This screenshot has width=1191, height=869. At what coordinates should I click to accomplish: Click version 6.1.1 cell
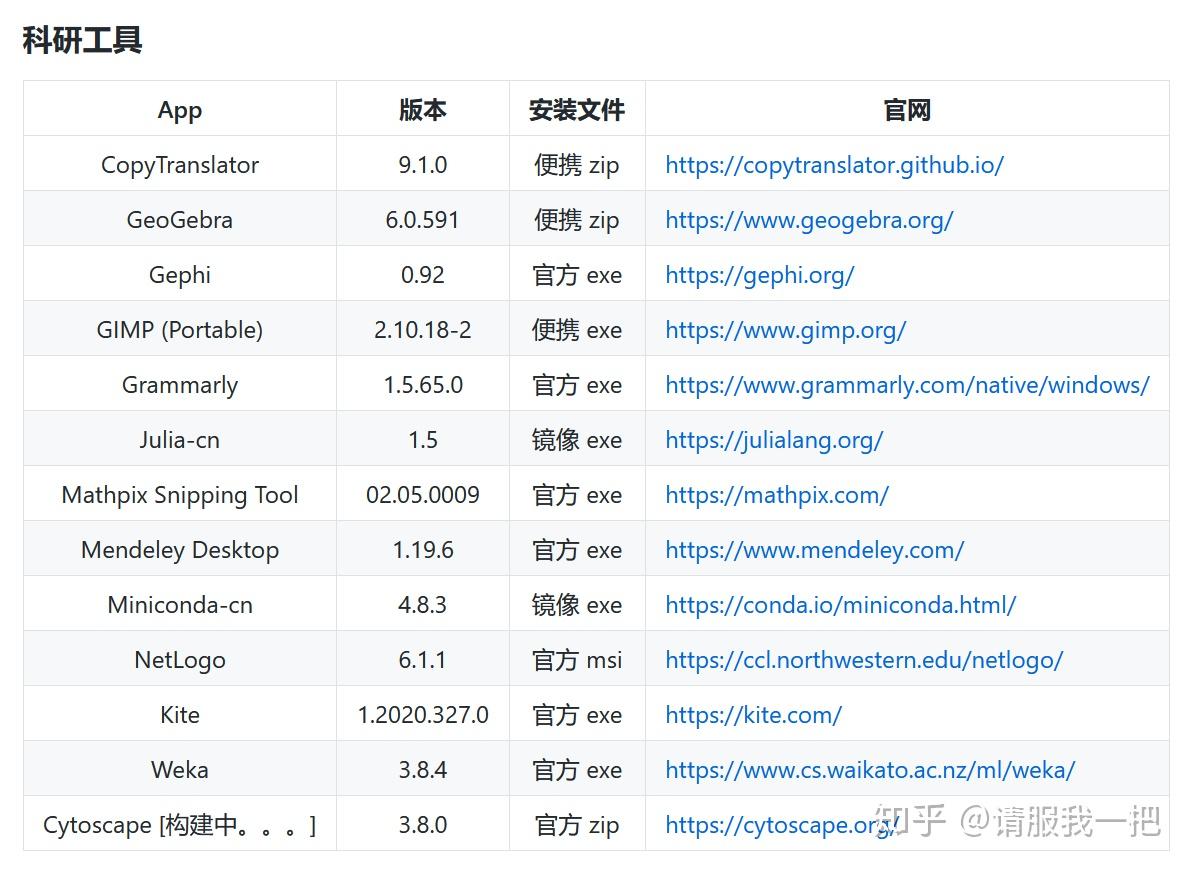(423, 660)
